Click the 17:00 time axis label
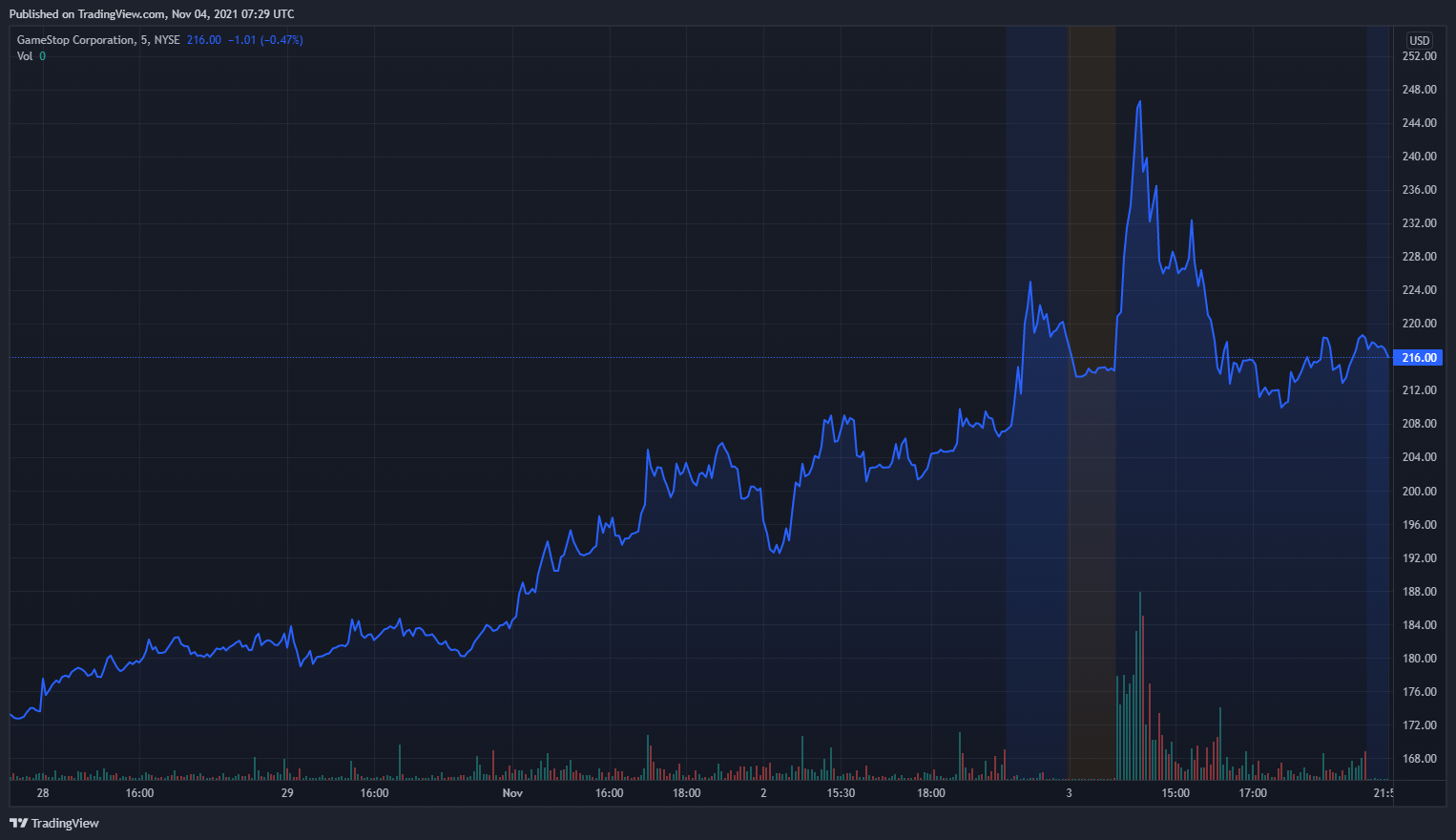 pos(1253,793)
